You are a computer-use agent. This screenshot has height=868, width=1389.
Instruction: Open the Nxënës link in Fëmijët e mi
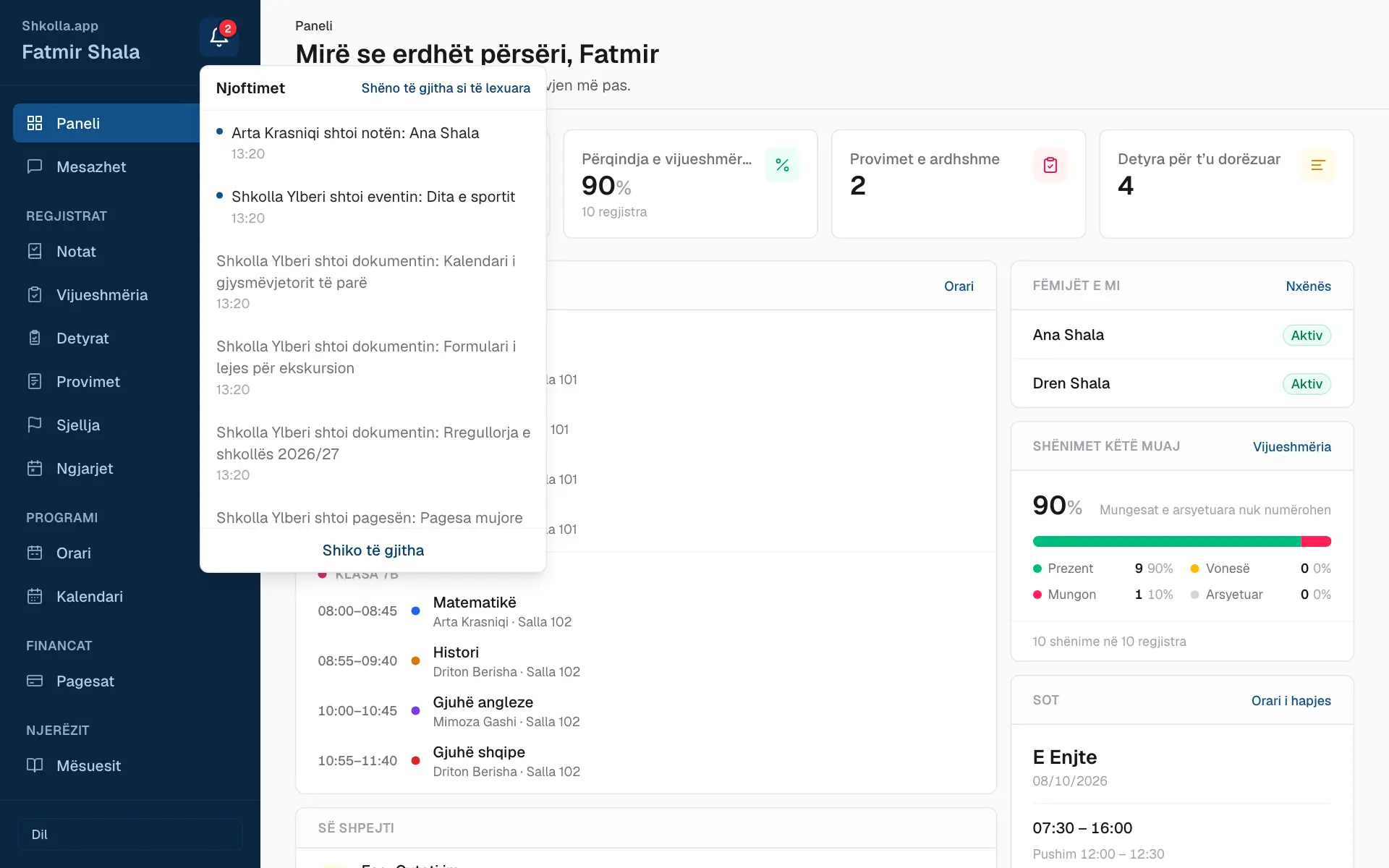click(1308, 286)
